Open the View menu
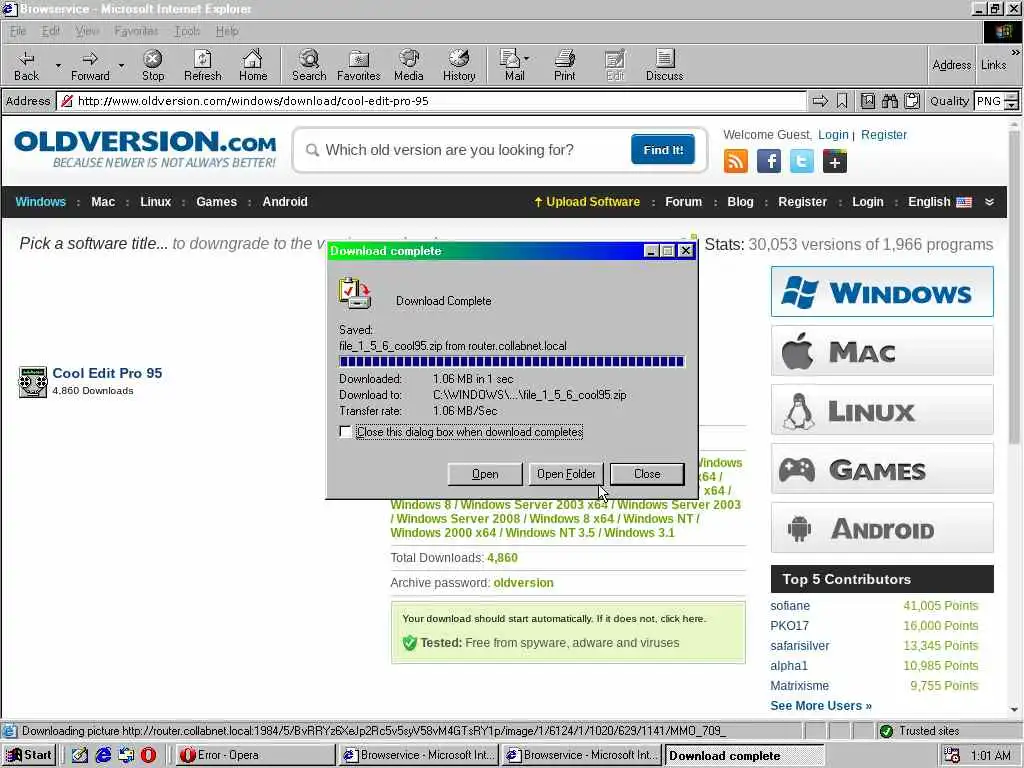The height and width of the screenshot is (768, 1024). (86, 31)
